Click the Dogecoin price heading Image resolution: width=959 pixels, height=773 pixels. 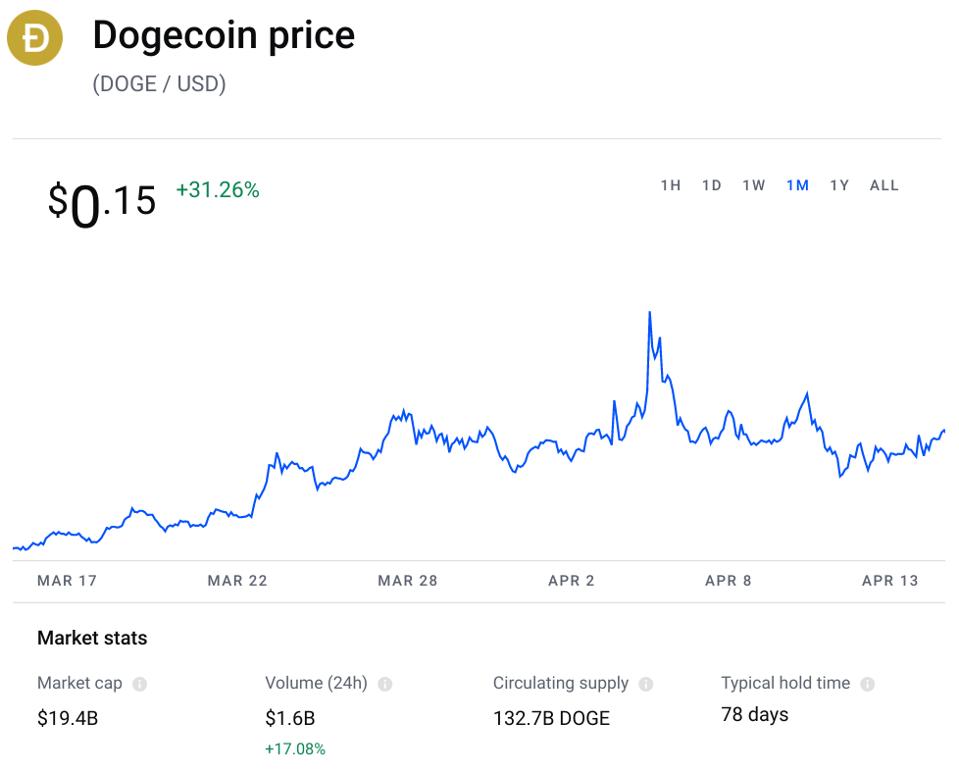tap(223, 36)
